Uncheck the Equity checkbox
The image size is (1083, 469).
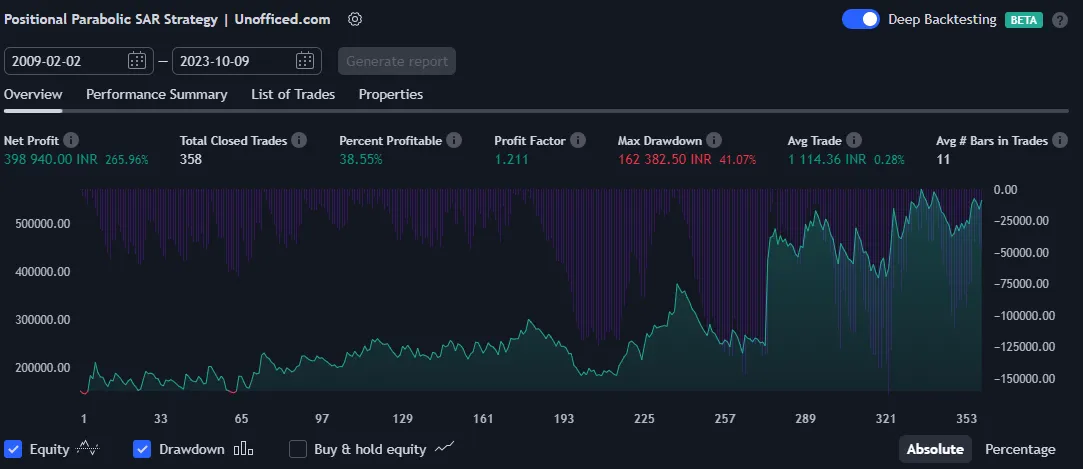(x=13, y=449)
